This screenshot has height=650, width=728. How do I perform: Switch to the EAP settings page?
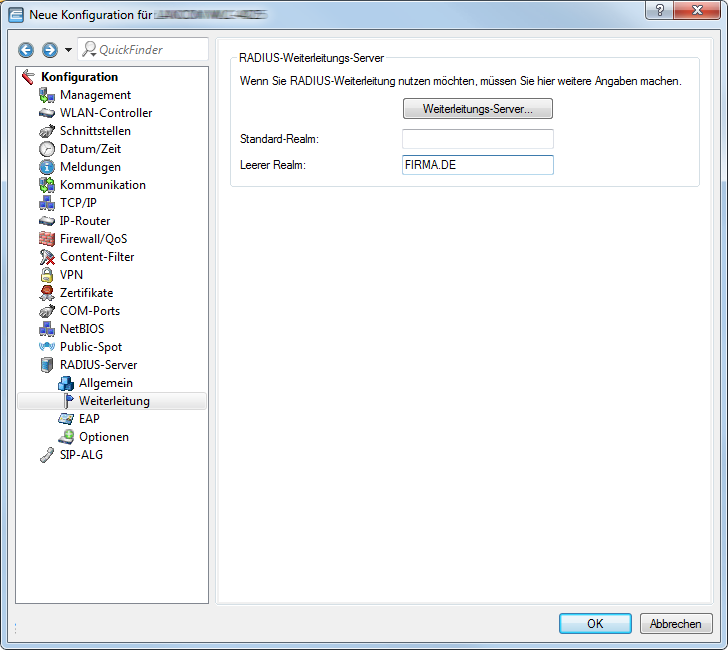click(x=88, y=419)
